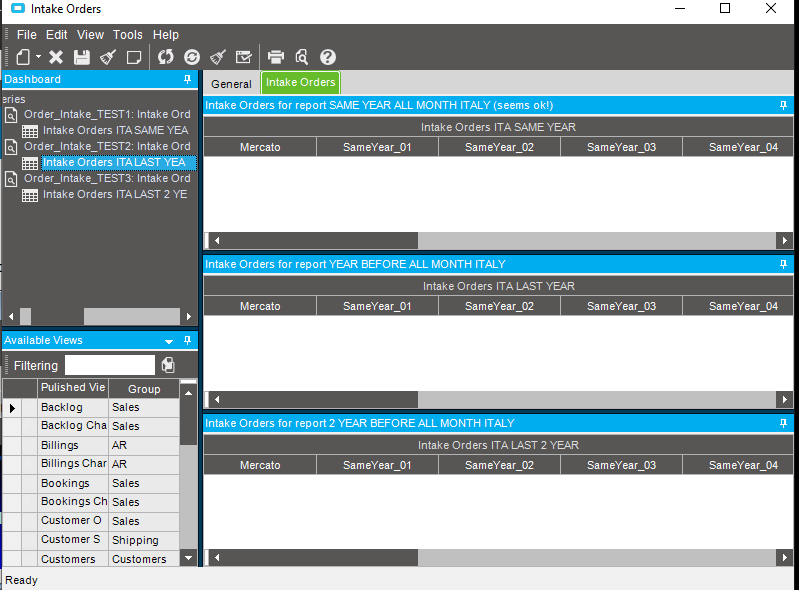Click the Print toolbar icon
The image size is (799, 590).
tap(276, 57)
